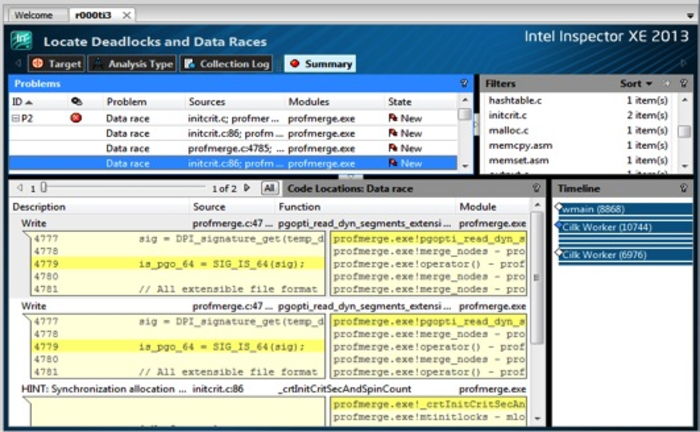Select Cilk Worker (10744) thread
700x432 pixels.
coord(625,227)
